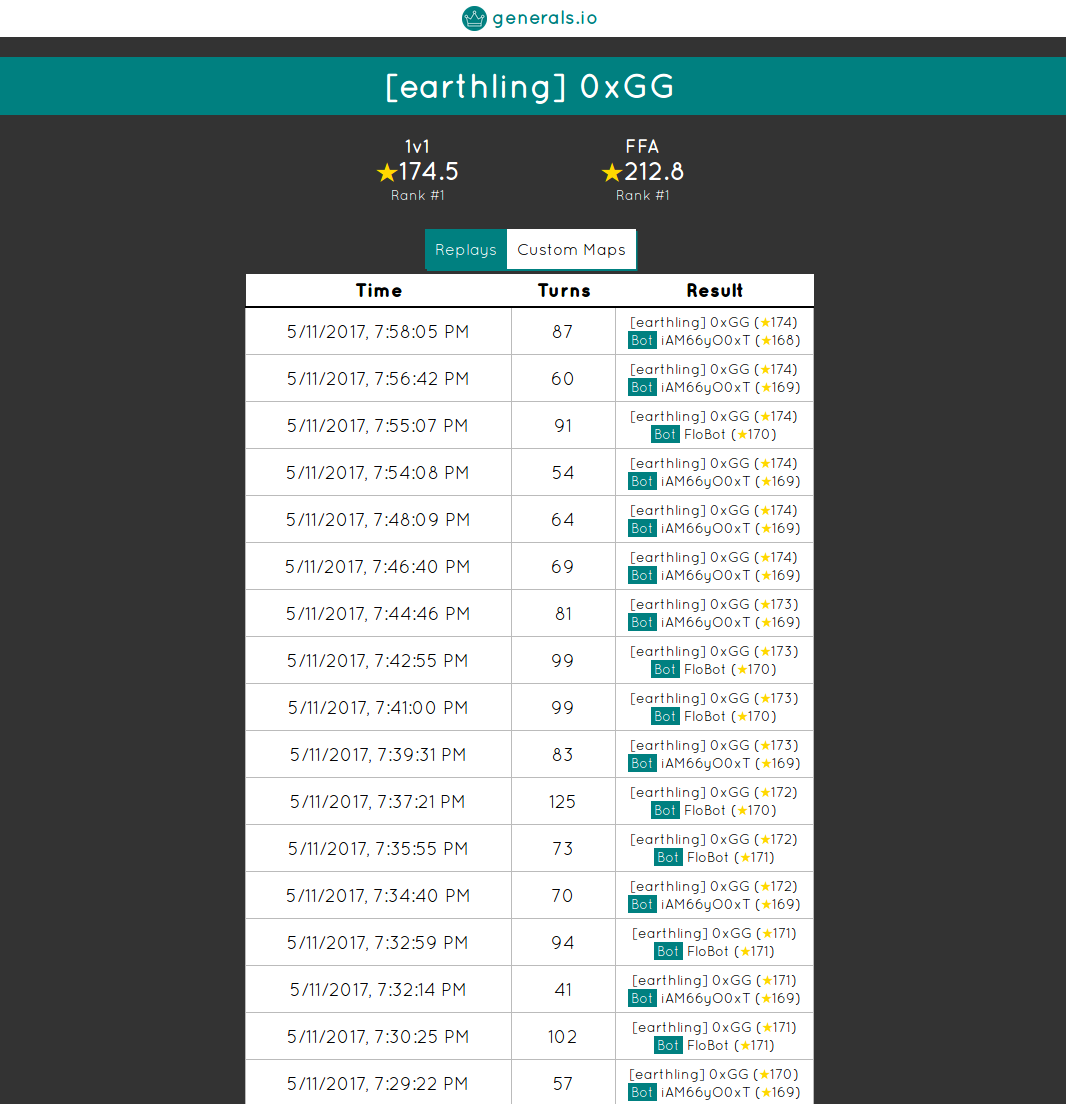Open the generals.io home link text

point(544,18)
